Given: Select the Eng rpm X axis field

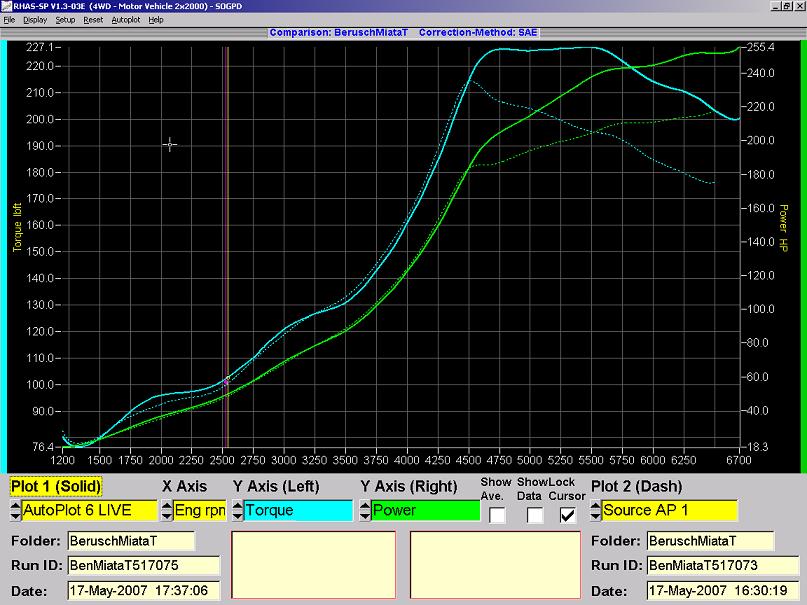Looking at the screenshot, I should 200,510.
